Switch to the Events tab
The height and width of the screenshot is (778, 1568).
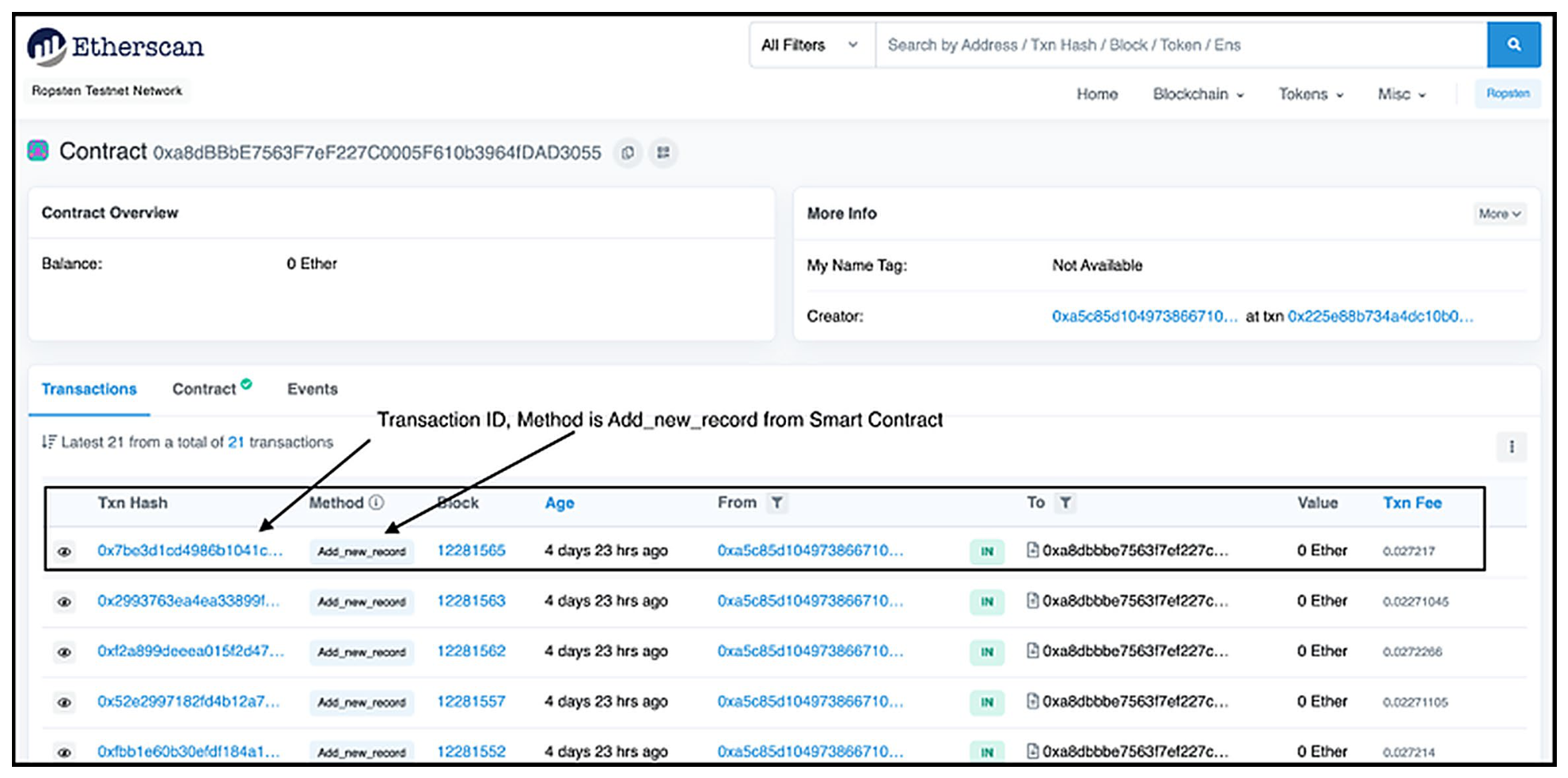(x=312, y=389)
